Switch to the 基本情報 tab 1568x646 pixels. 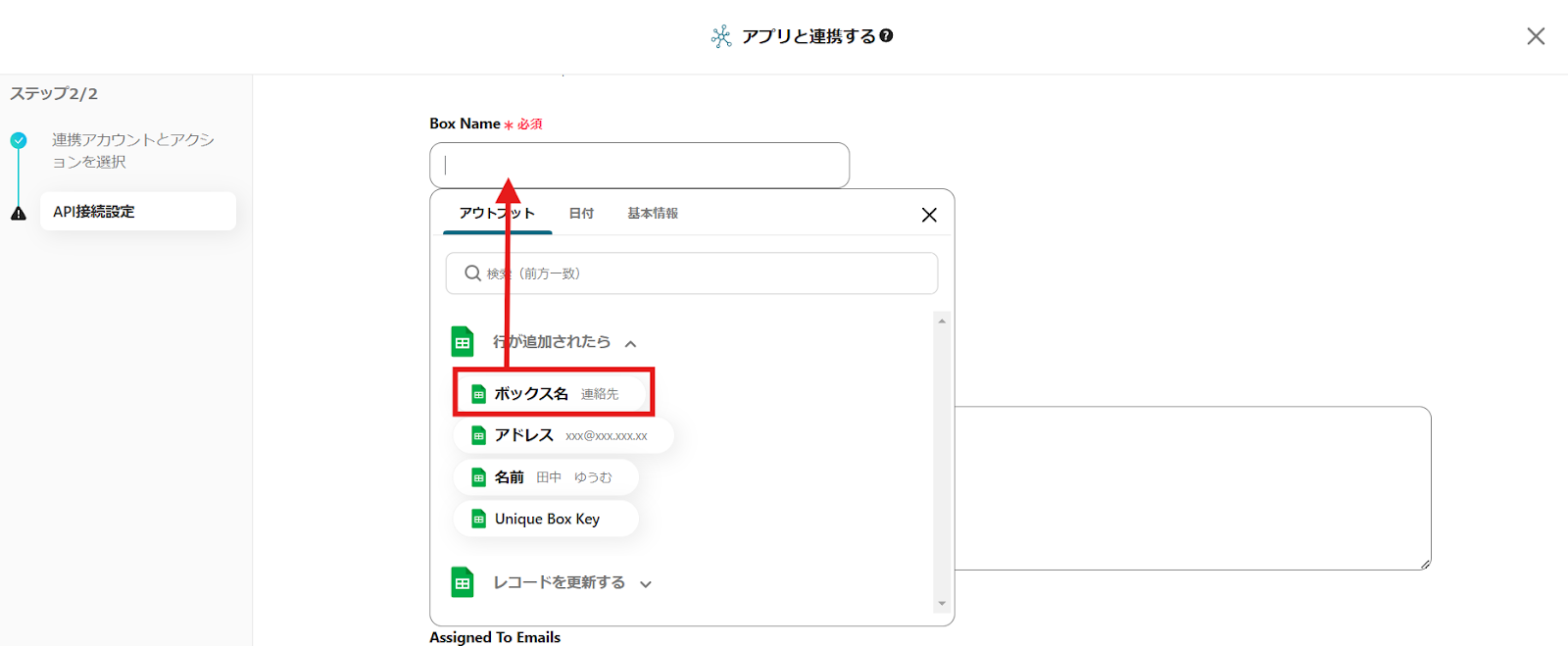coord(653,213)
